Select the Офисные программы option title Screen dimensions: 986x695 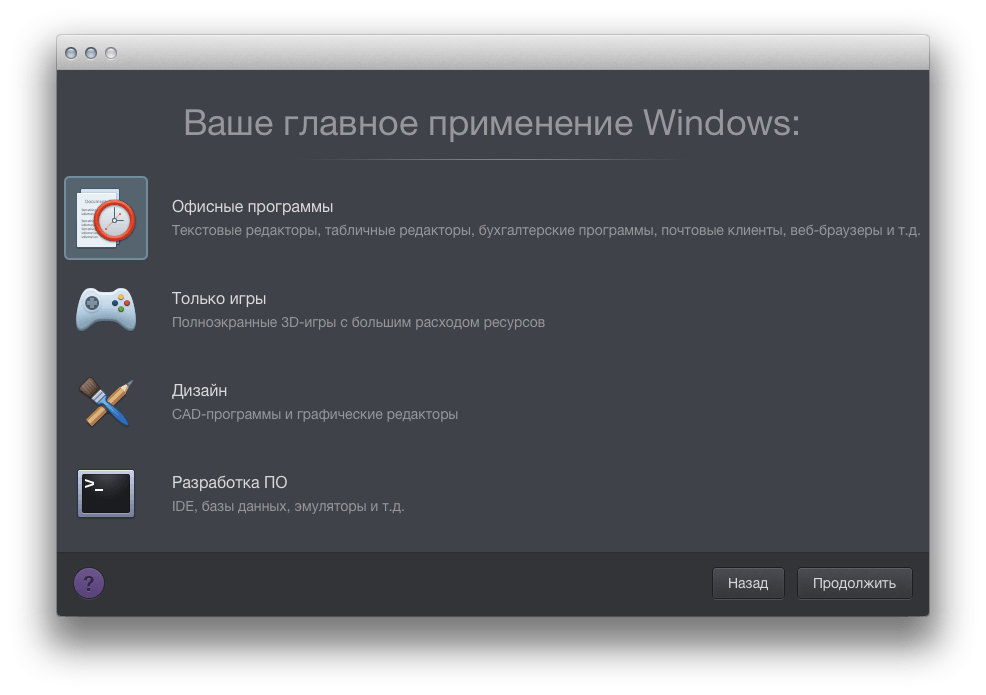(x=252, y=206)
